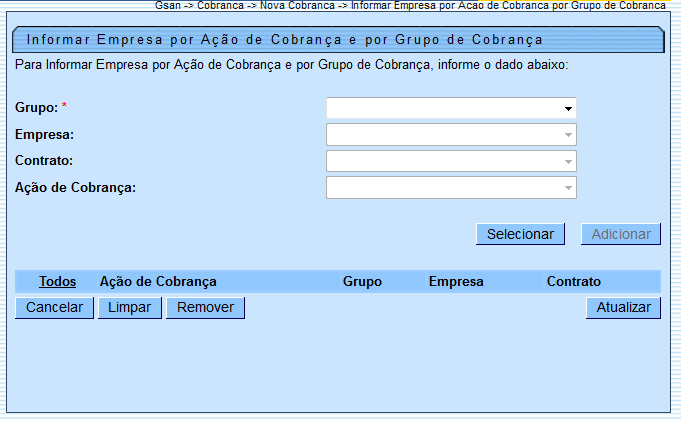Click the Limpar button
The width and height of the screenshot is (681, 421).
tap(130, 308)
